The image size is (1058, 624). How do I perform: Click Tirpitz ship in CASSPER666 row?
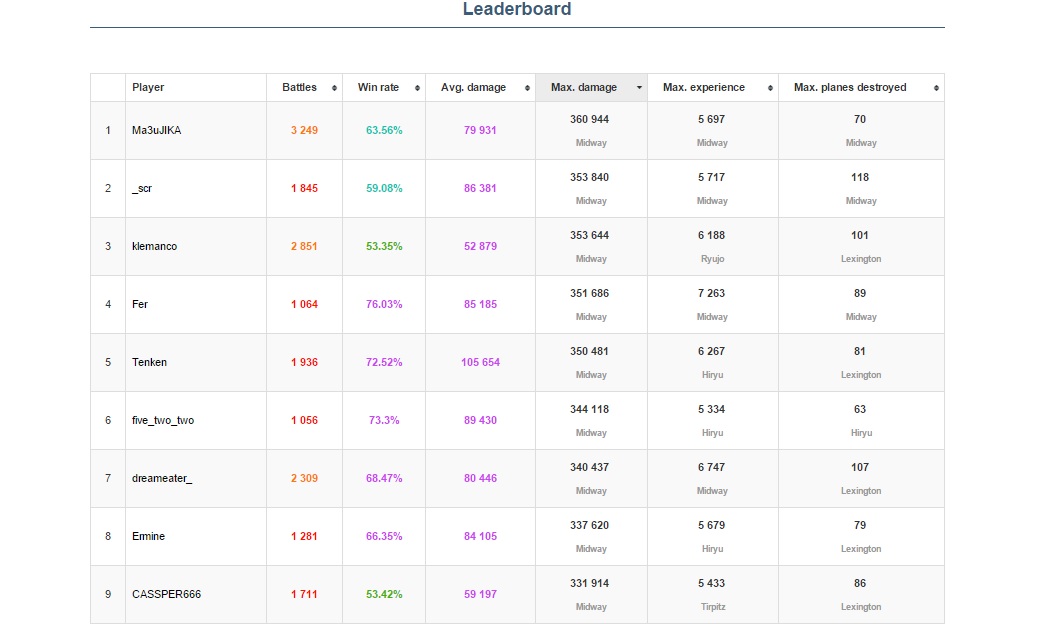[713, 607]
